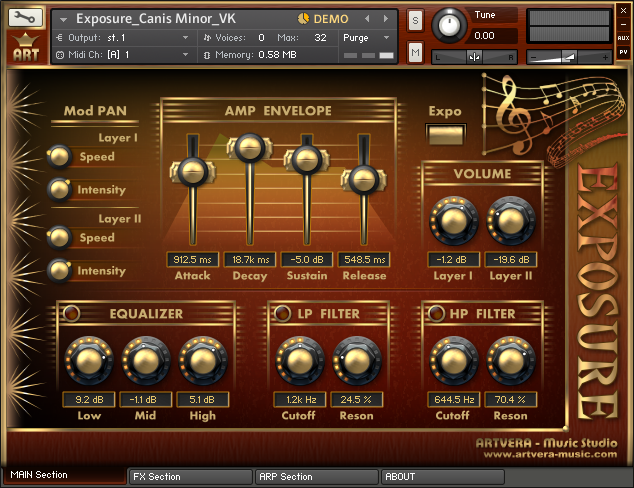Screen dimensions: 634x488
Task: Mute the instrument with M button
Action: (415, 52)
